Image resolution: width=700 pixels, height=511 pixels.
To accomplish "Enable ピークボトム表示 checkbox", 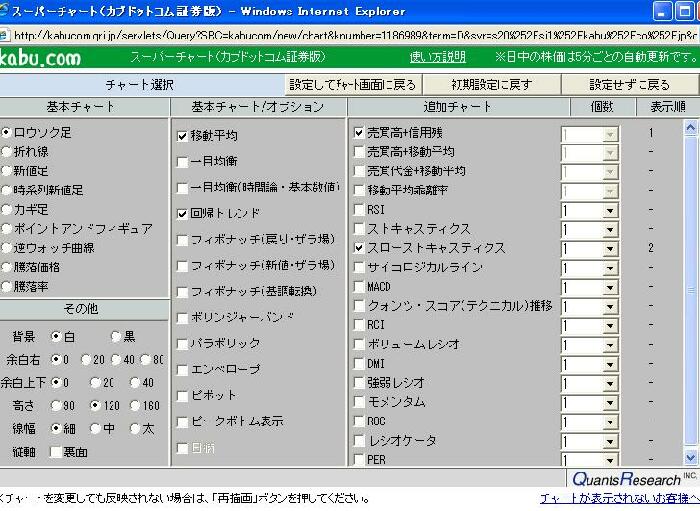I will (x=182, y=422).
